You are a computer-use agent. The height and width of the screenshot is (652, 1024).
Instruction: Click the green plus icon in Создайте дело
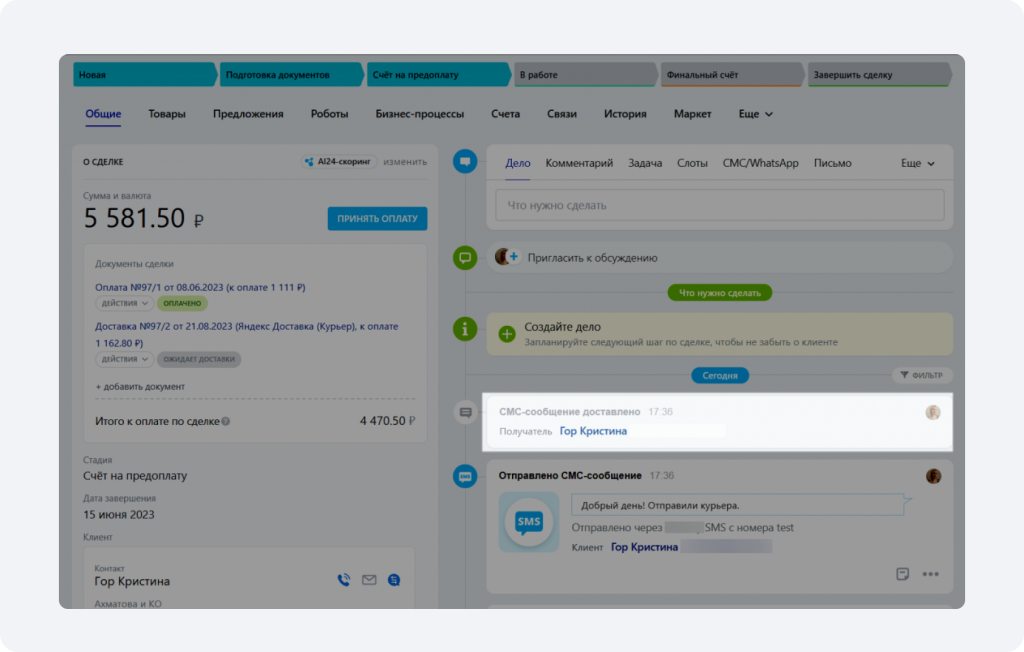pos(507,334)
